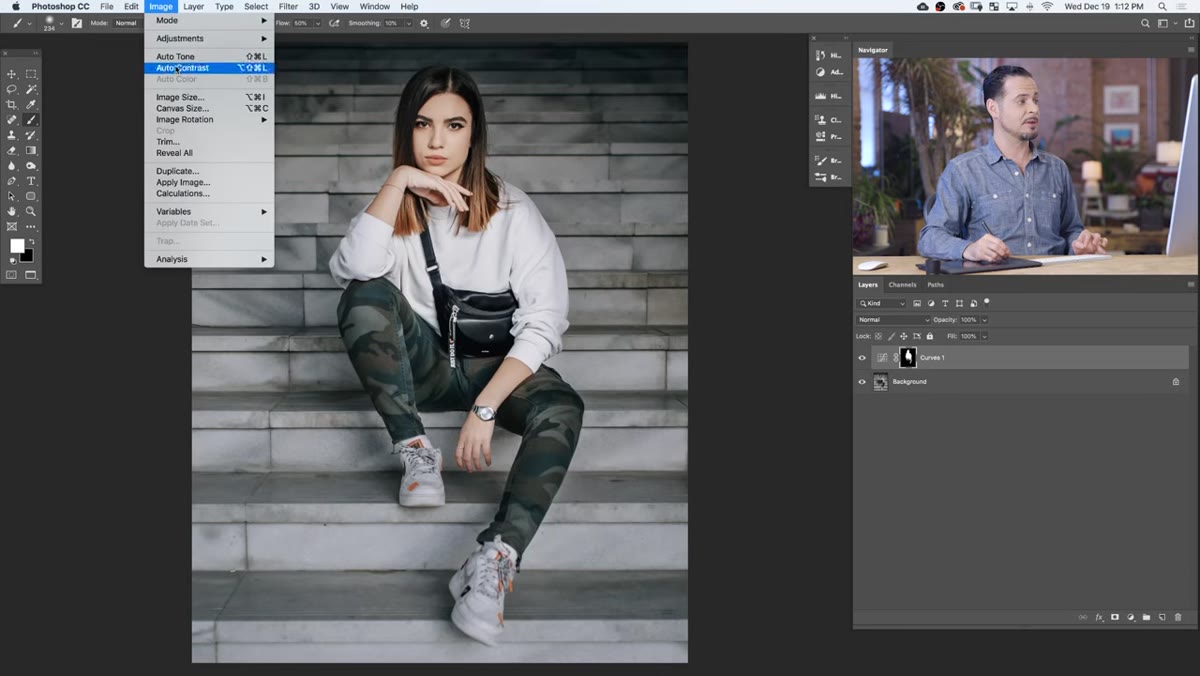Select the Dodge tool
This screenshot has width=1200, height=676.
coord(31,166)
